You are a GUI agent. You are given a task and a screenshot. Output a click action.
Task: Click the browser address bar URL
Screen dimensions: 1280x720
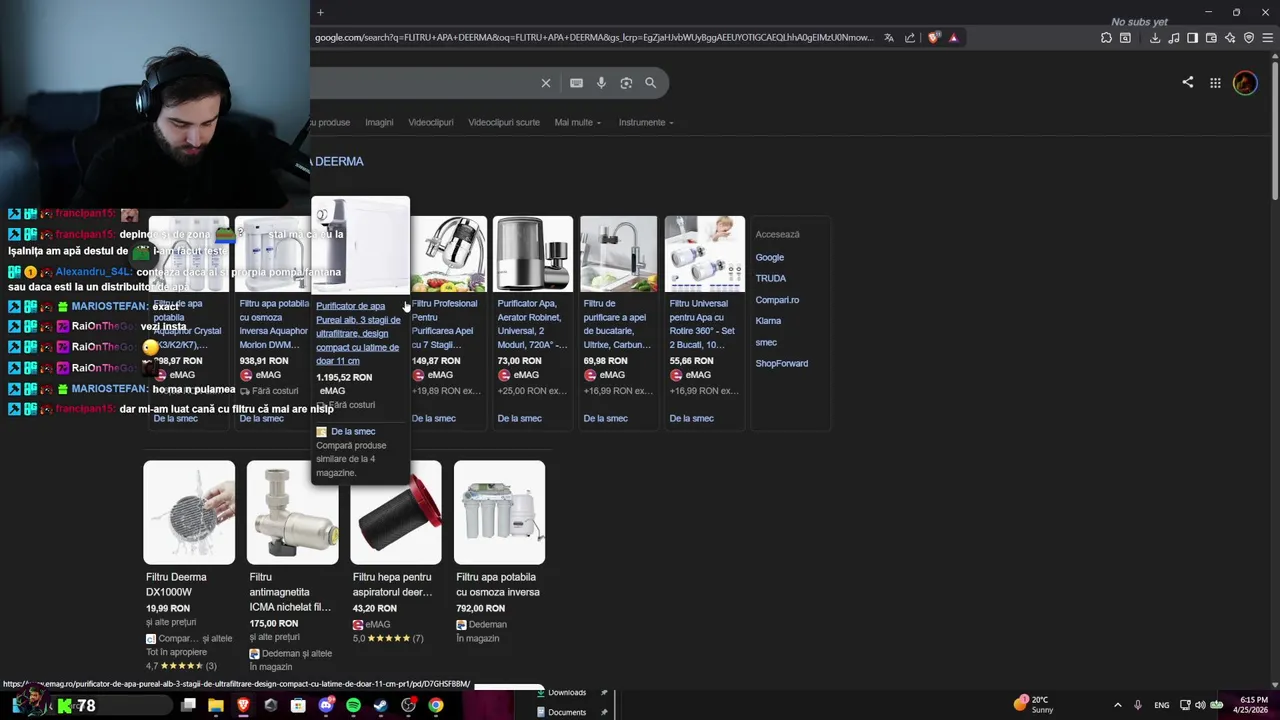click(594, 38)
